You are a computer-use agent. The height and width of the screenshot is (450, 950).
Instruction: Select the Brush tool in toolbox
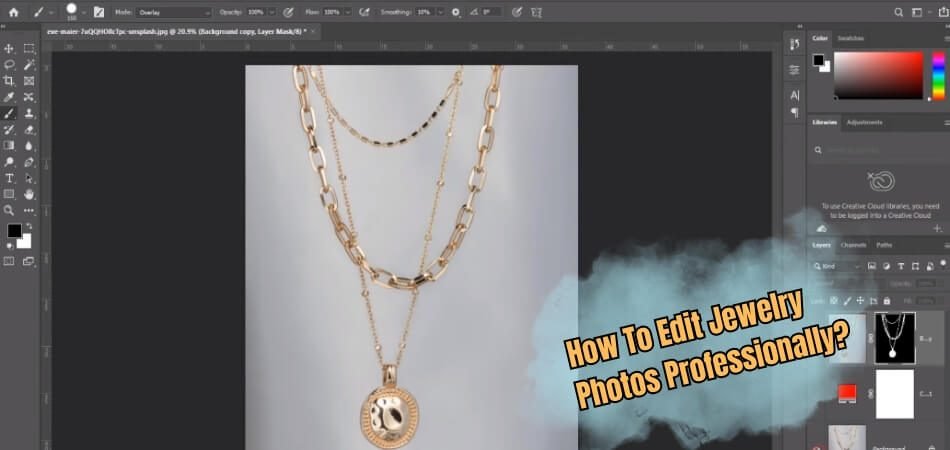[9, 113]
